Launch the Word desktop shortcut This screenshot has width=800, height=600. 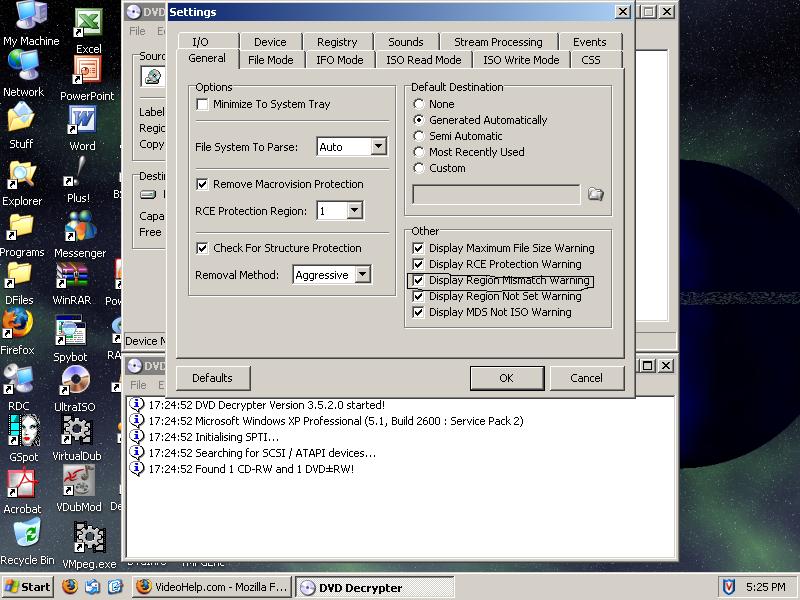coord(82,129)
